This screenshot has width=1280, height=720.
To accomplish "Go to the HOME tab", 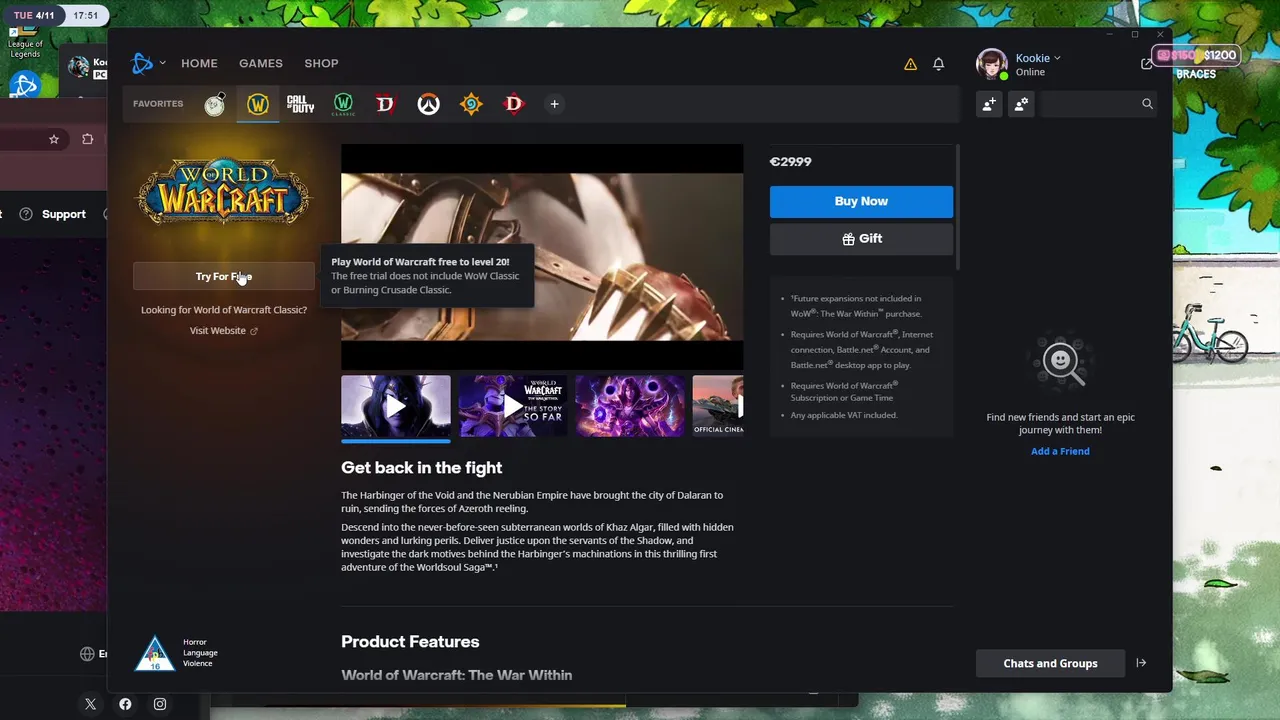I will point(199,63).
